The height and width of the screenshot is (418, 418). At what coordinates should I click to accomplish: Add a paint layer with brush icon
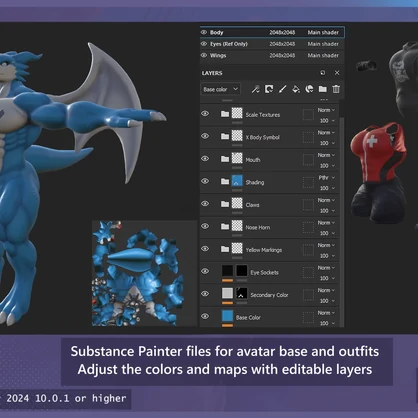283,89
